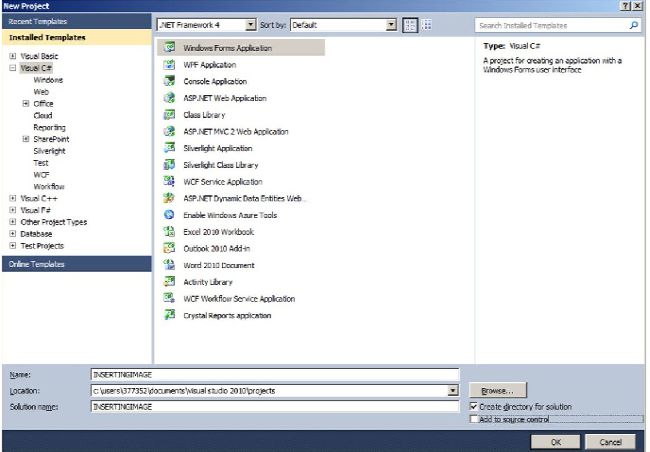This screenshot has width=650, height=452.
Task: Click the Name input field
Action: pos(275,374)
